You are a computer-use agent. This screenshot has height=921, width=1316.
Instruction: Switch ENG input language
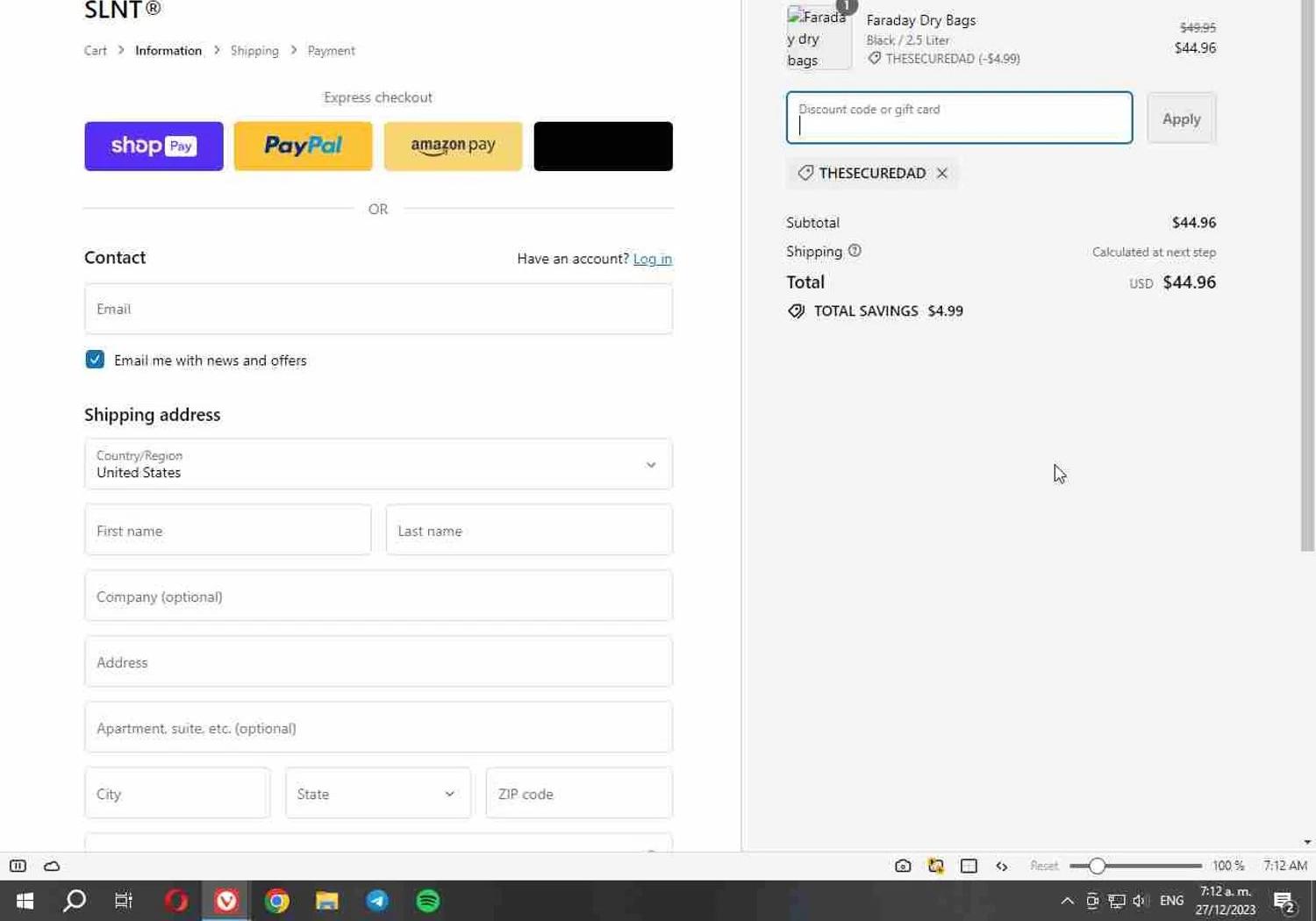coord(1171,901)
